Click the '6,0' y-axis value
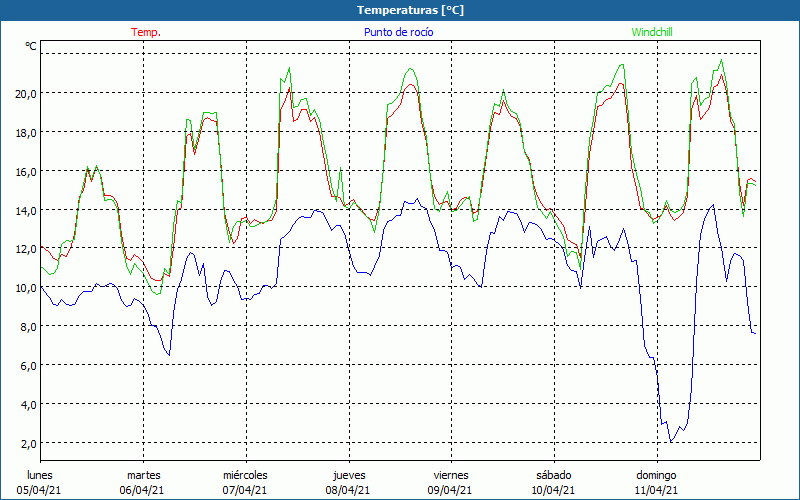This screenshot has height=500, width=800. [29, 366]
